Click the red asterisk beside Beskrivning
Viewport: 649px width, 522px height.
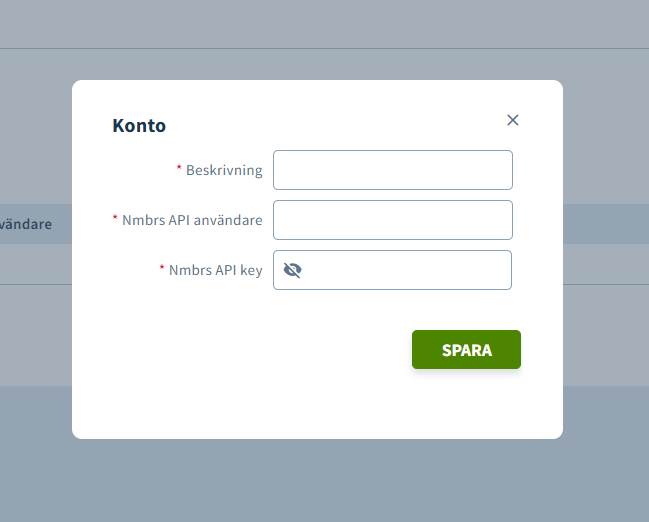pyautogui.click(x=179, y=169)
